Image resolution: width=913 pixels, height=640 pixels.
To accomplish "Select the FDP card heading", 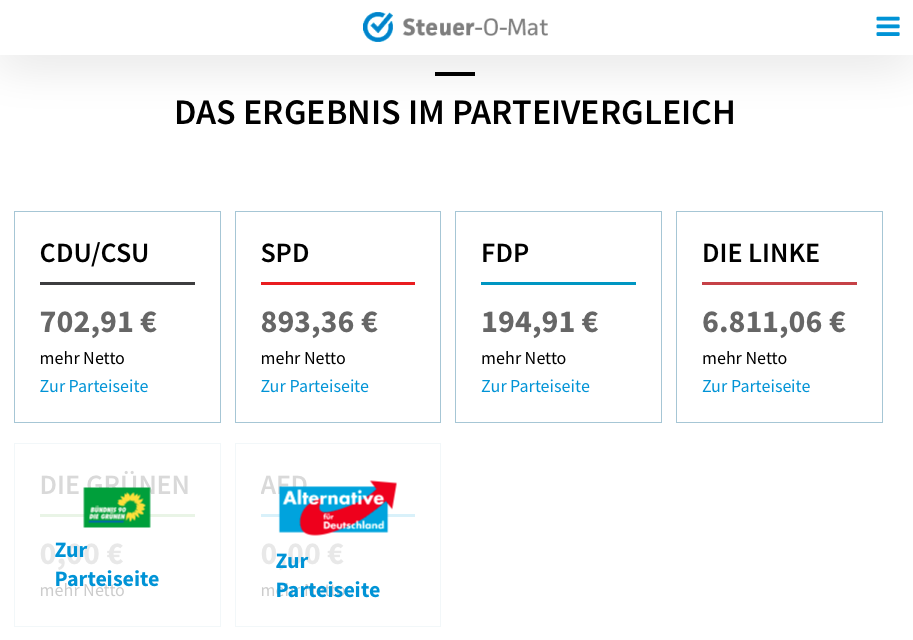I will pos(505,253).
